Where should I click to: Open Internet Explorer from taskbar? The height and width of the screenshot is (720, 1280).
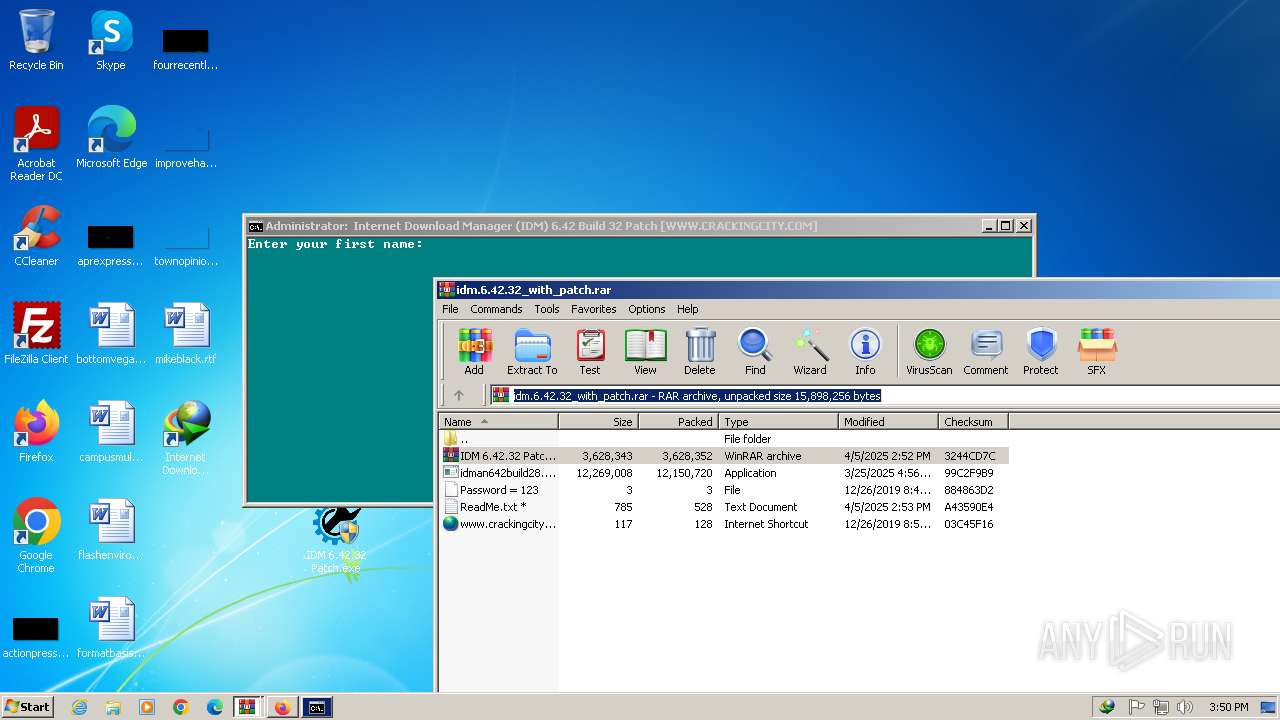click(x=80, y=707)
